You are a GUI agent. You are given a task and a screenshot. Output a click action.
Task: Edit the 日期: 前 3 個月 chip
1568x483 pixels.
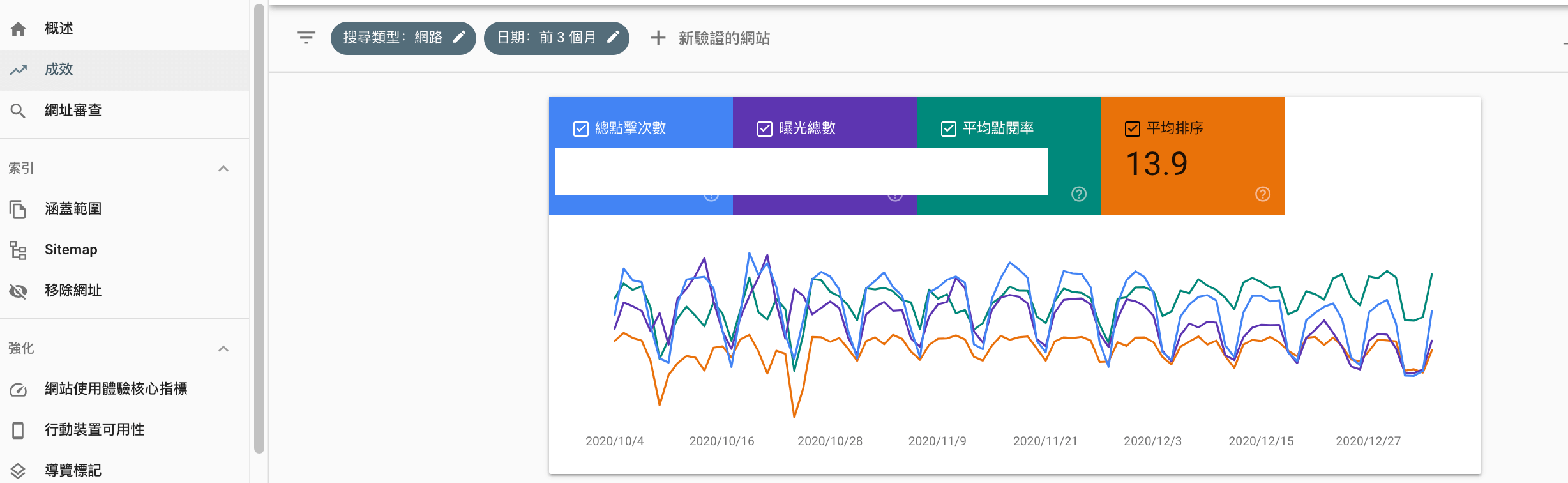[557, 38]
